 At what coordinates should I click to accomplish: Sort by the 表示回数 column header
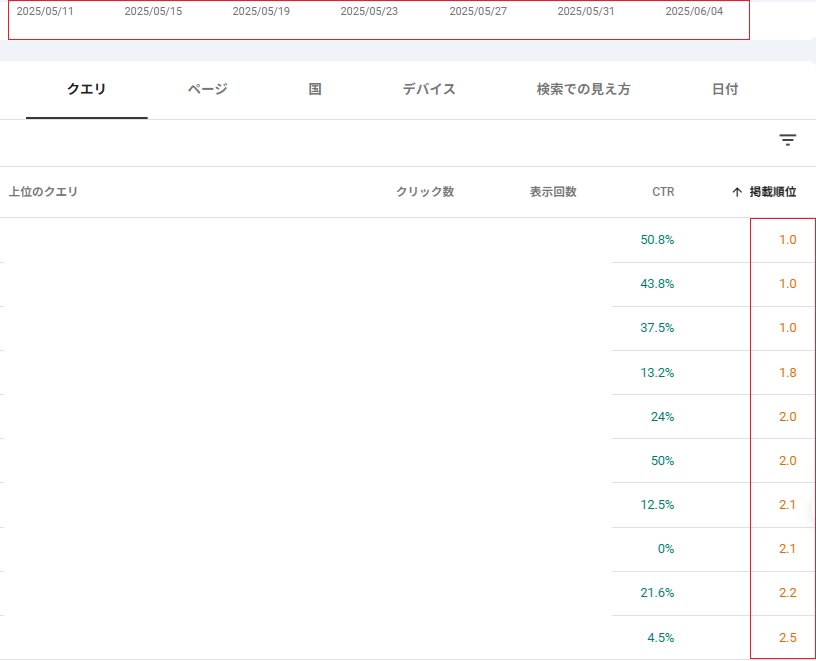[553, 192]
